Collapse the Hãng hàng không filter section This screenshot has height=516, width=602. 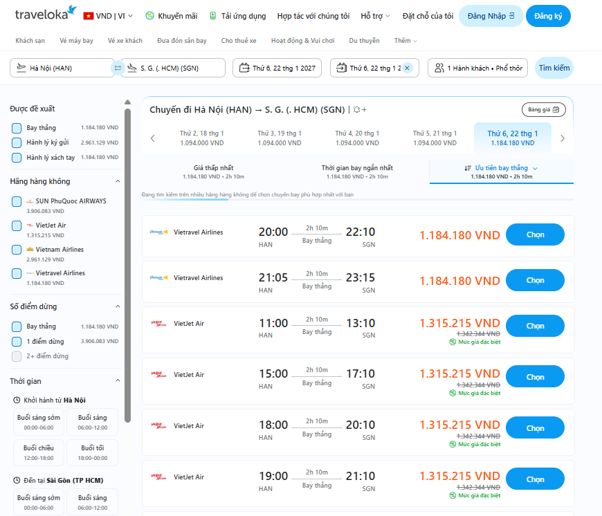click(118, 181)
